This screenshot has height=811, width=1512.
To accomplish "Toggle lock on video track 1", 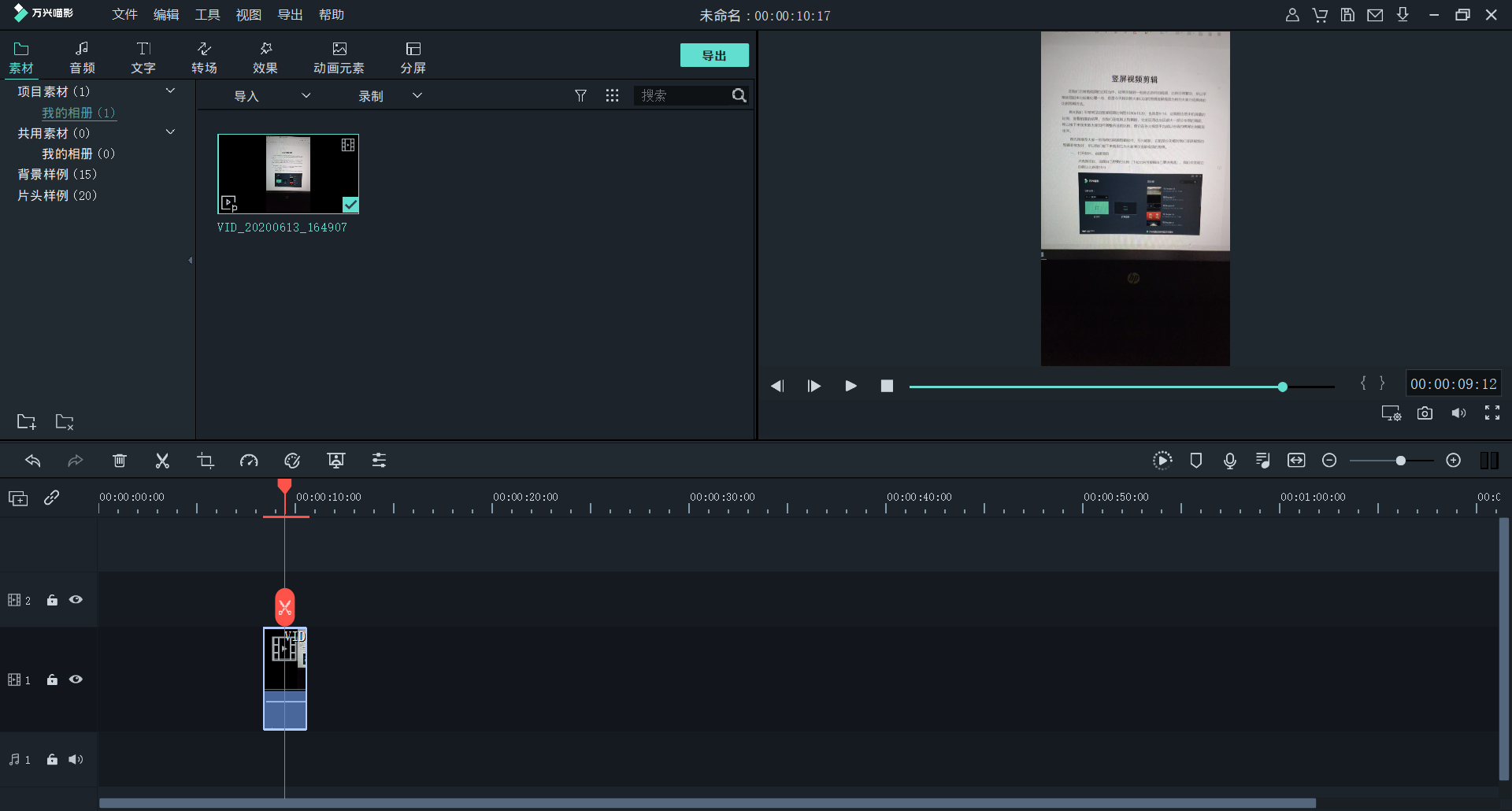I will 52,680.
